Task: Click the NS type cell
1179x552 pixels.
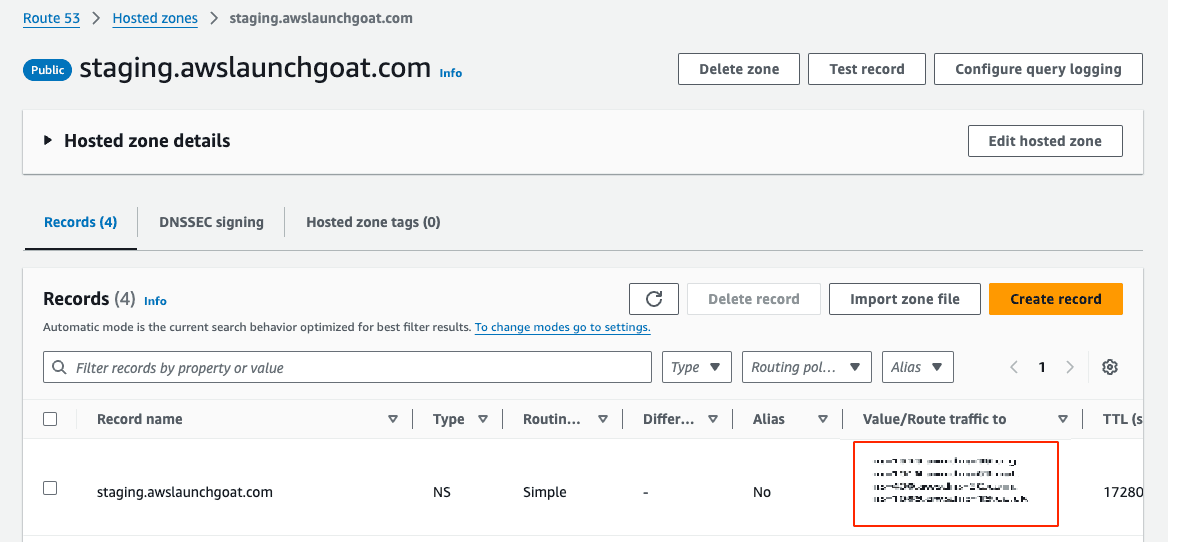Action: 441,493
